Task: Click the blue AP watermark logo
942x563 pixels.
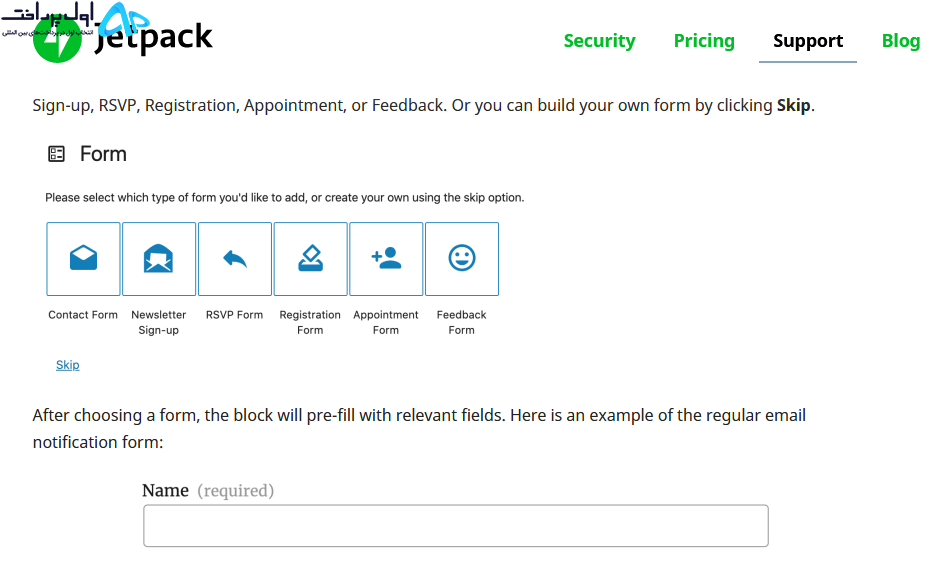Action: click(x=123, y=19)
